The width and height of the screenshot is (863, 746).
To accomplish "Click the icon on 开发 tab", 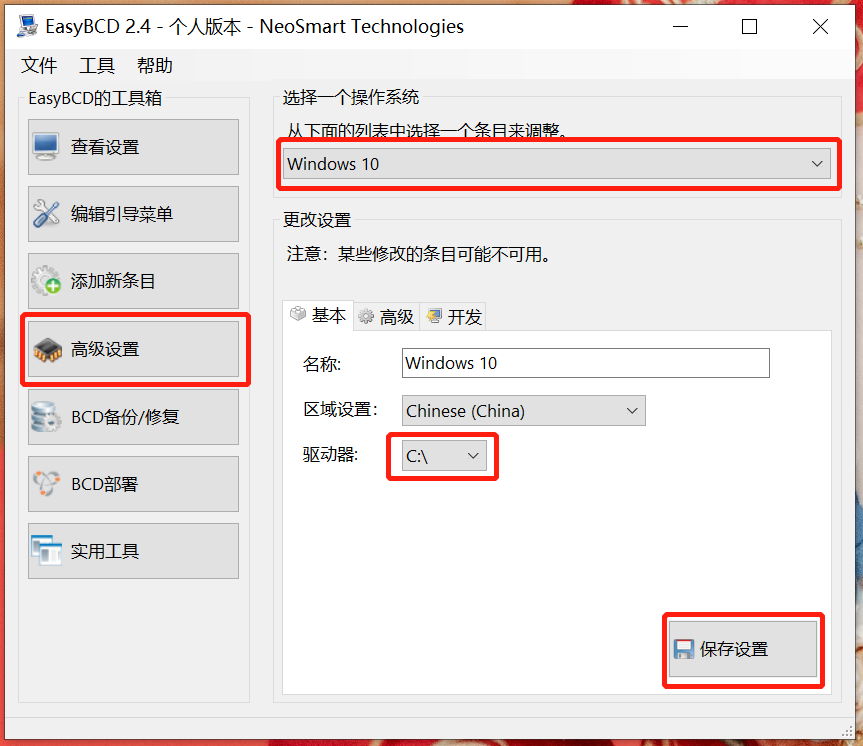I will (x=434, y=316).
